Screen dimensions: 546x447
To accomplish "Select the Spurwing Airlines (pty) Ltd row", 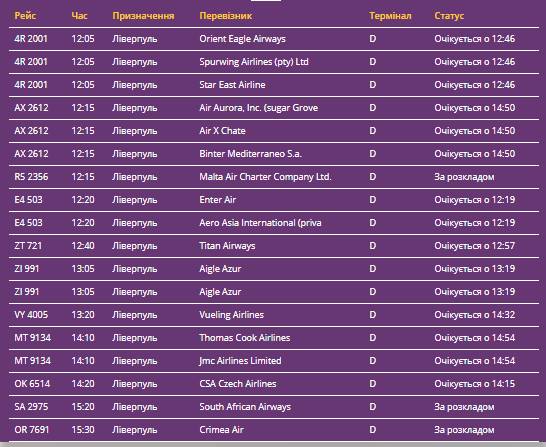I will point(274,62).
